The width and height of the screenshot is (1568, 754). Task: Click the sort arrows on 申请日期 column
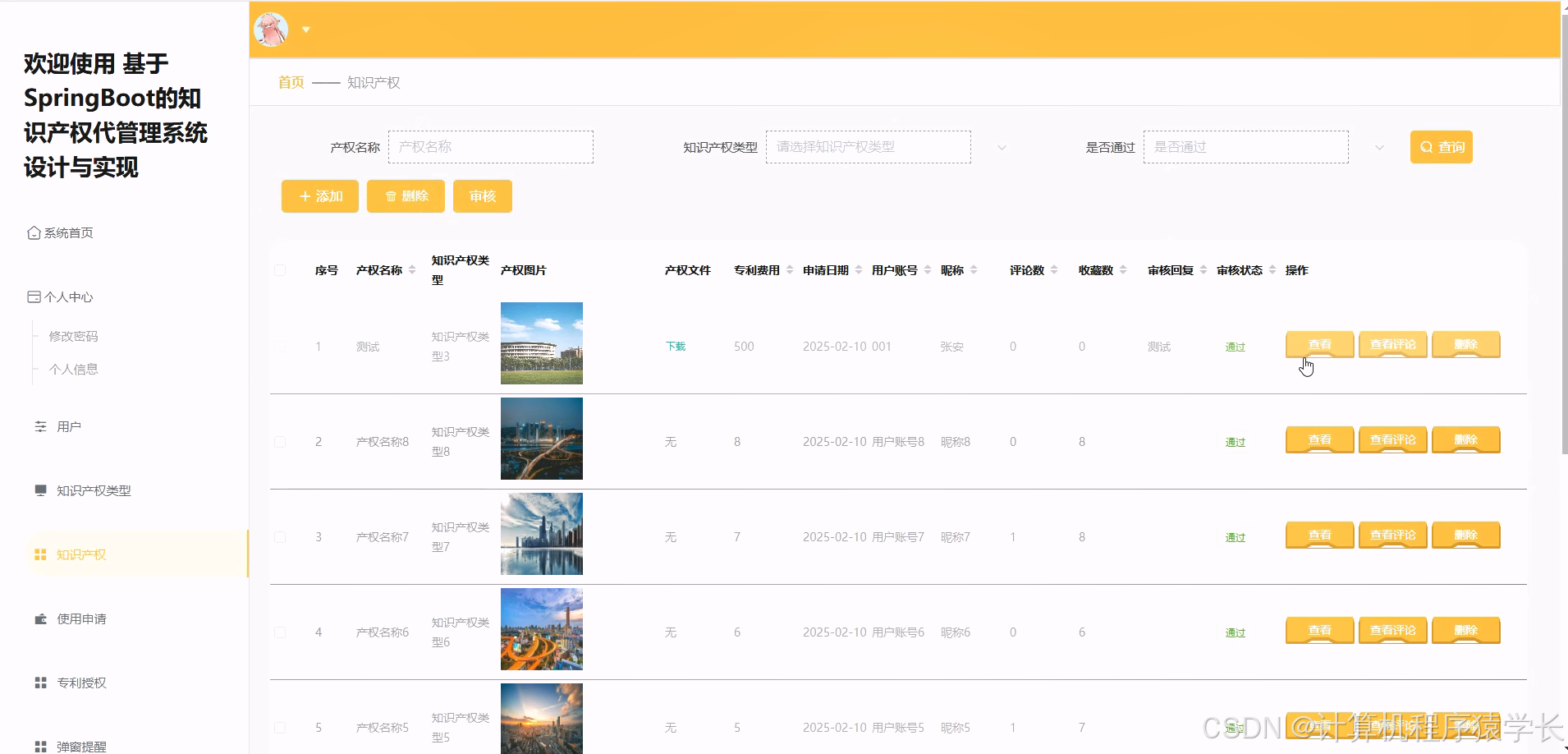[859, 269]
